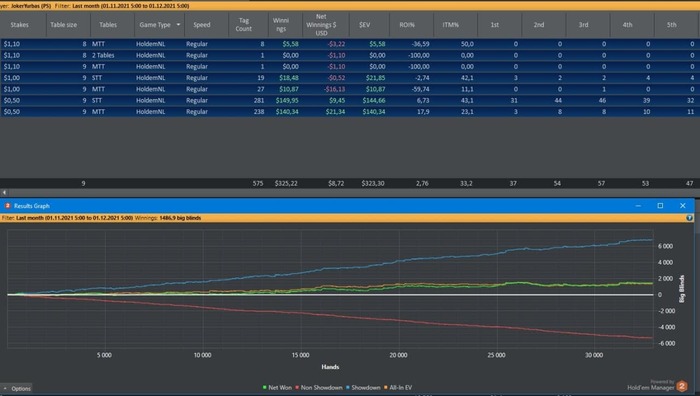
Task: Click the left scroll arrow under table
Action: coord(4,192)
